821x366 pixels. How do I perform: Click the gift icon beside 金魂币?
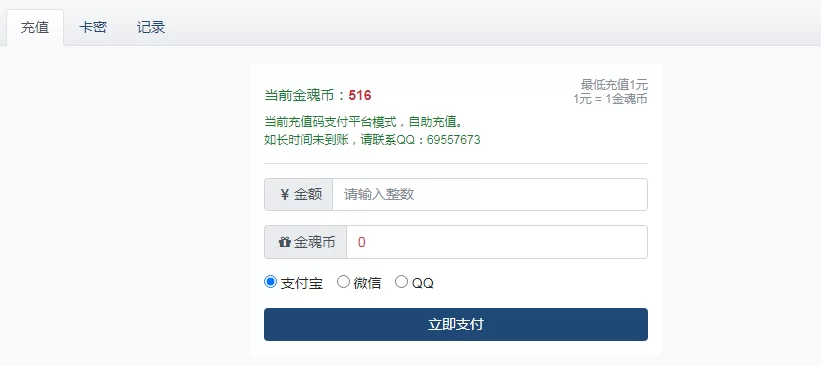[x=284, y=242]
